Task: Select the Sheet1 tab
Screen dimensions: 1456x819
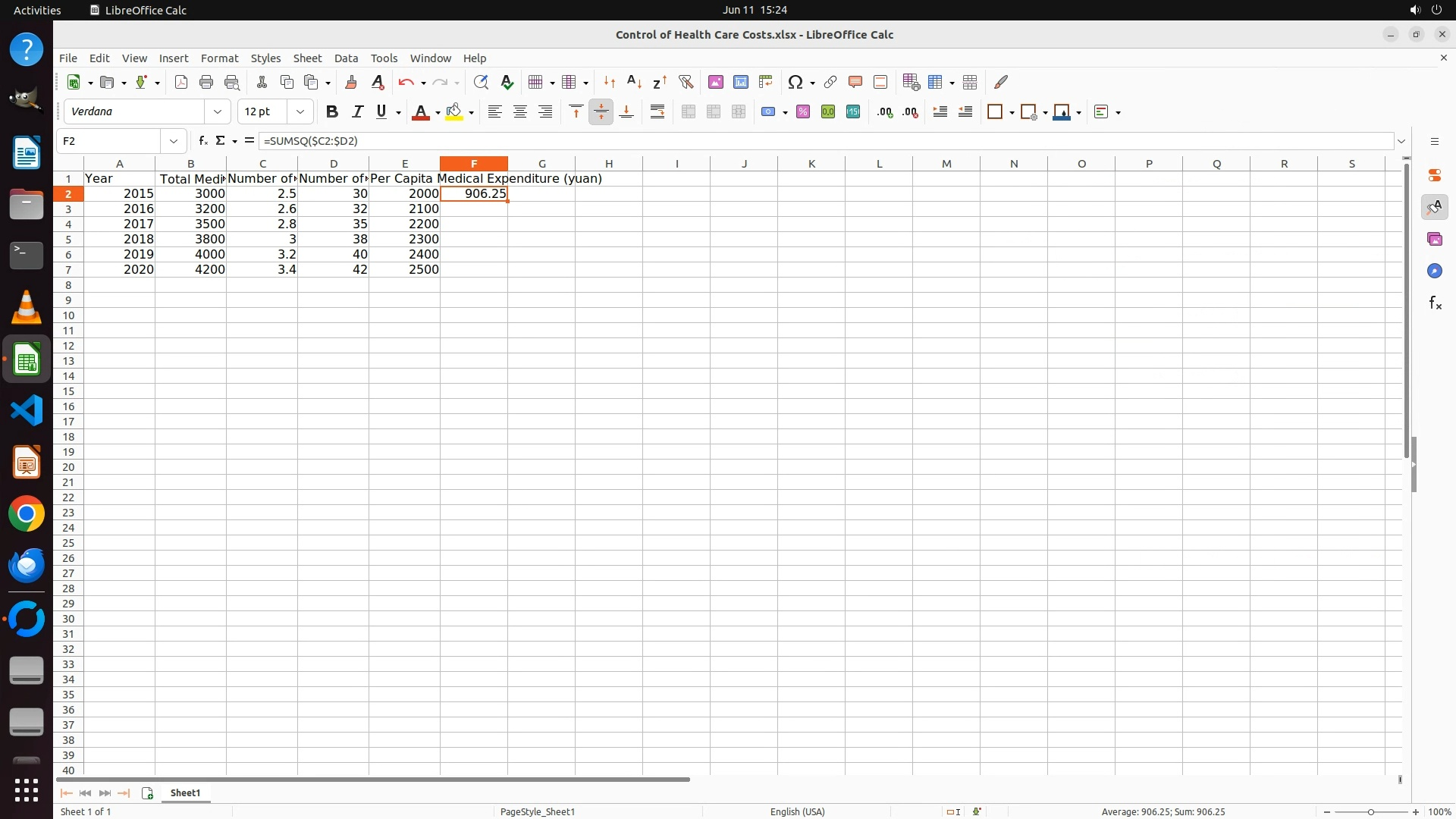Action: coord(185,793)
